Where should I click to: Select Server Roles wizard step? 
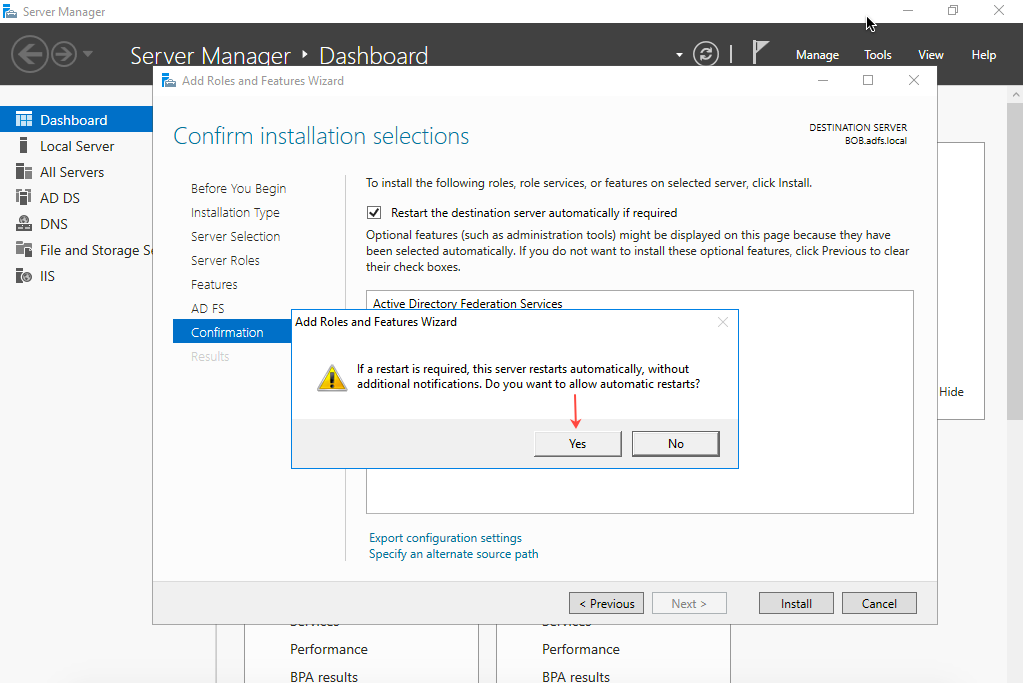(x=225, y=260)
